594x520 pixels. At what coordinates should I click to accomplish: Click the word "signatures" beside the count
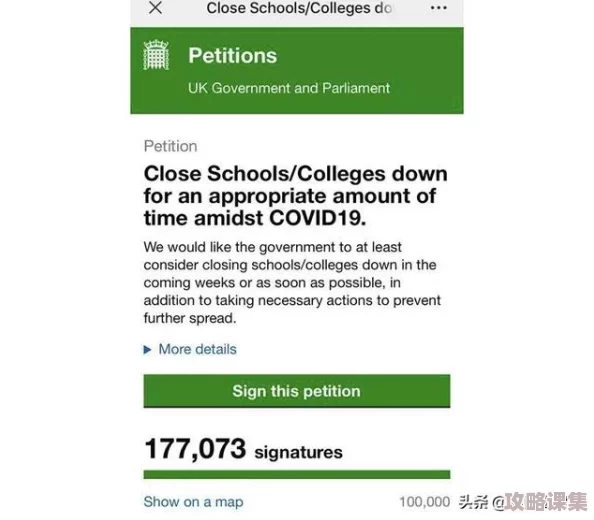tap(299, 453)
